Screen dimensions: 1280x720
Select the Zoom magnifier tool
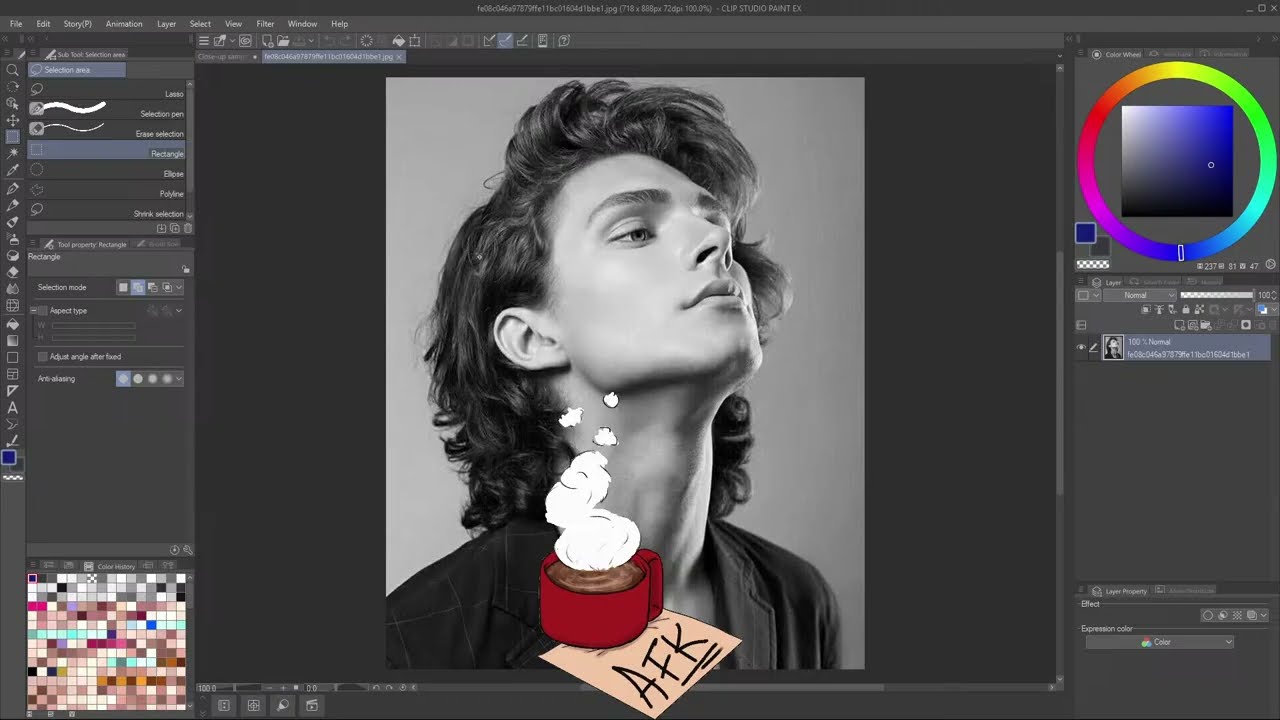click(13, 70)
